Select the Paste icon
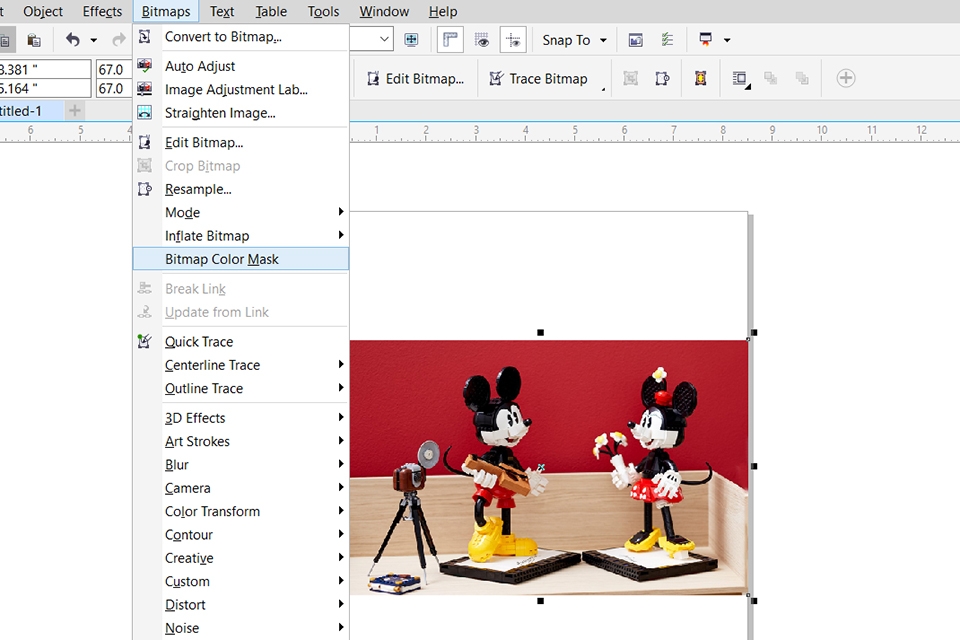960x640 pixels. click(x=33, y=40)
